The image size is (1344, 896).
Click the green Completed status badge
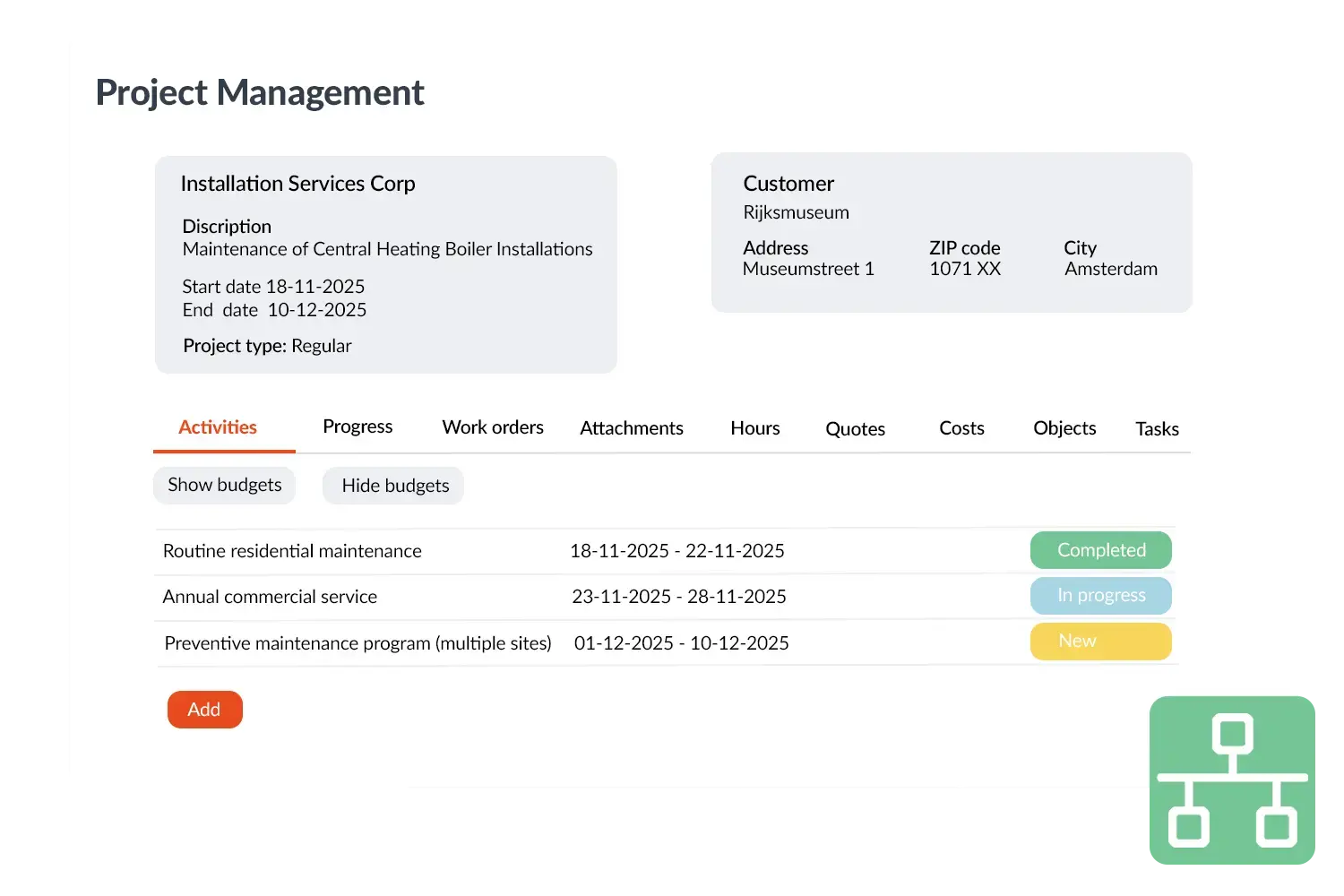tap(1100, 550)
